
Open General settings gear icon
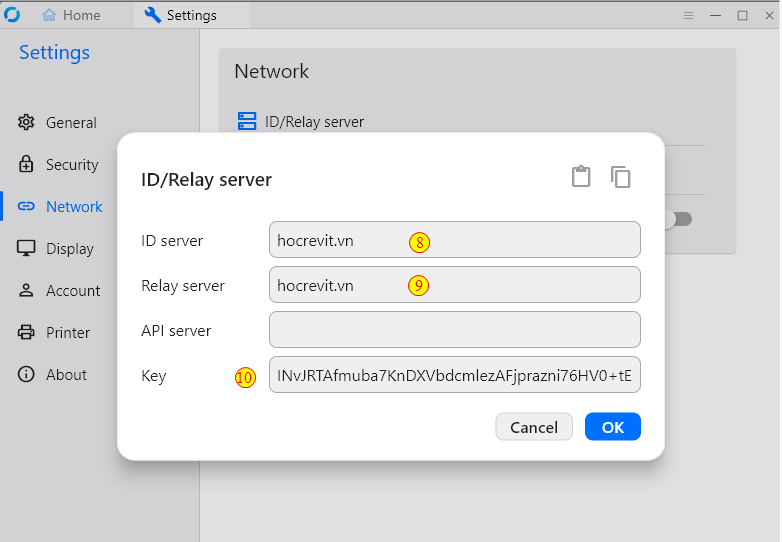(26, 122)
